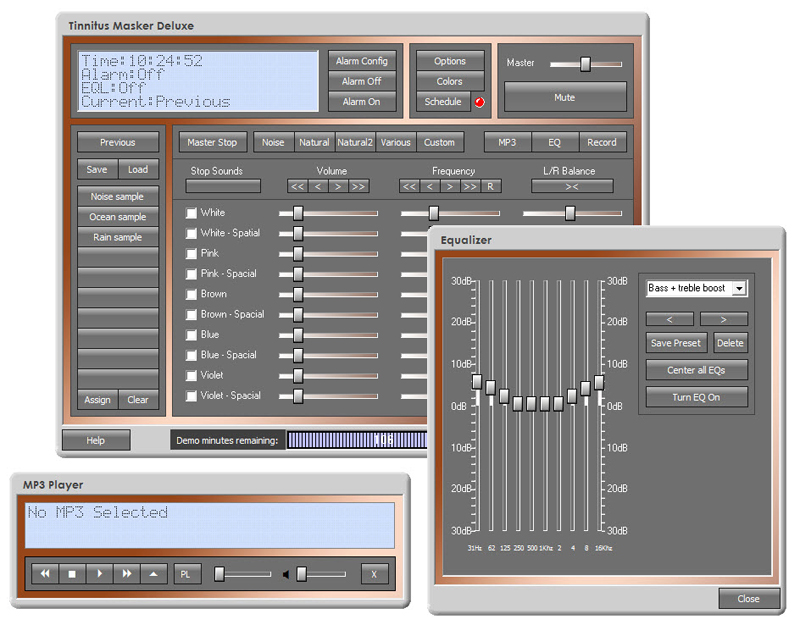The height and width of the screenshot is (625, 800).
Task: Switch to the Natural tab
Action: click(x=314, y=142)
